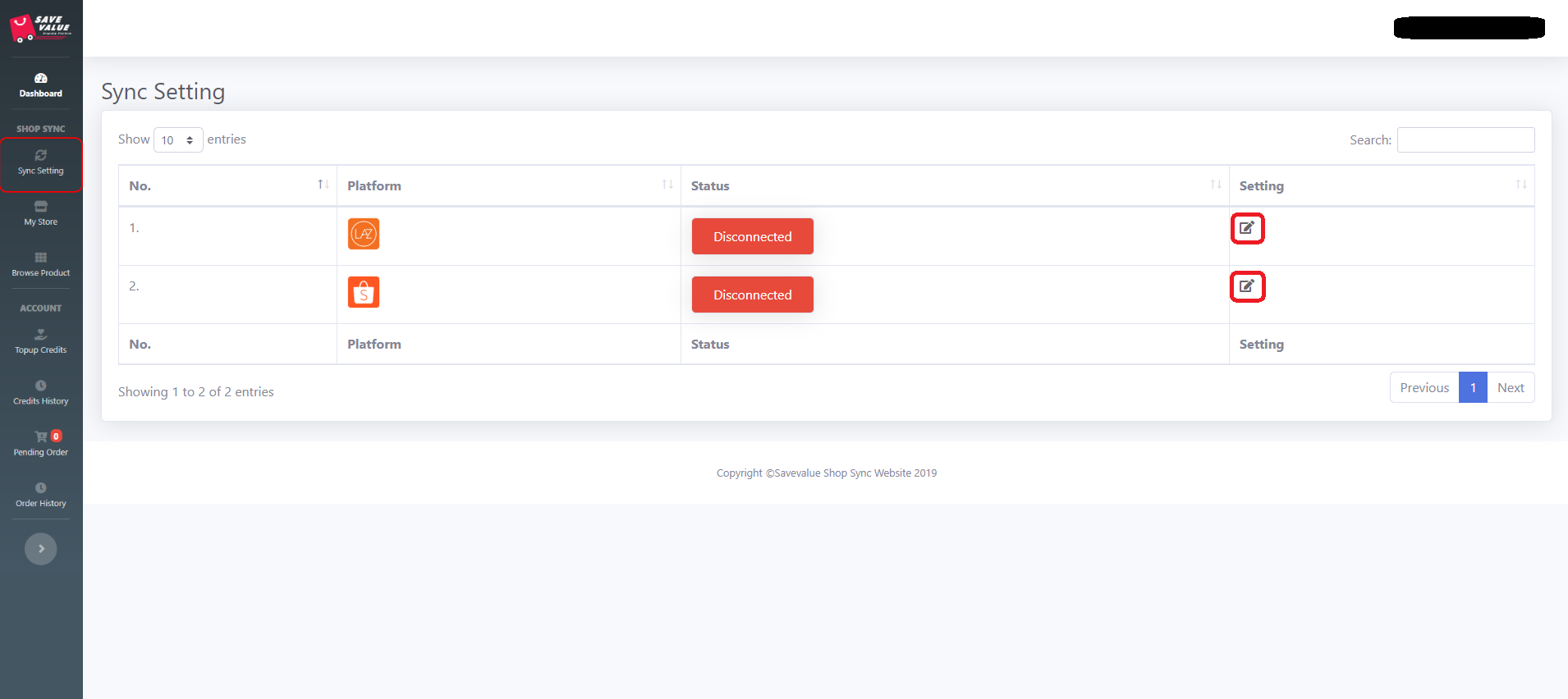
Task: Click Lazada's Disconnected status button
Action: (x=752, y=236)
